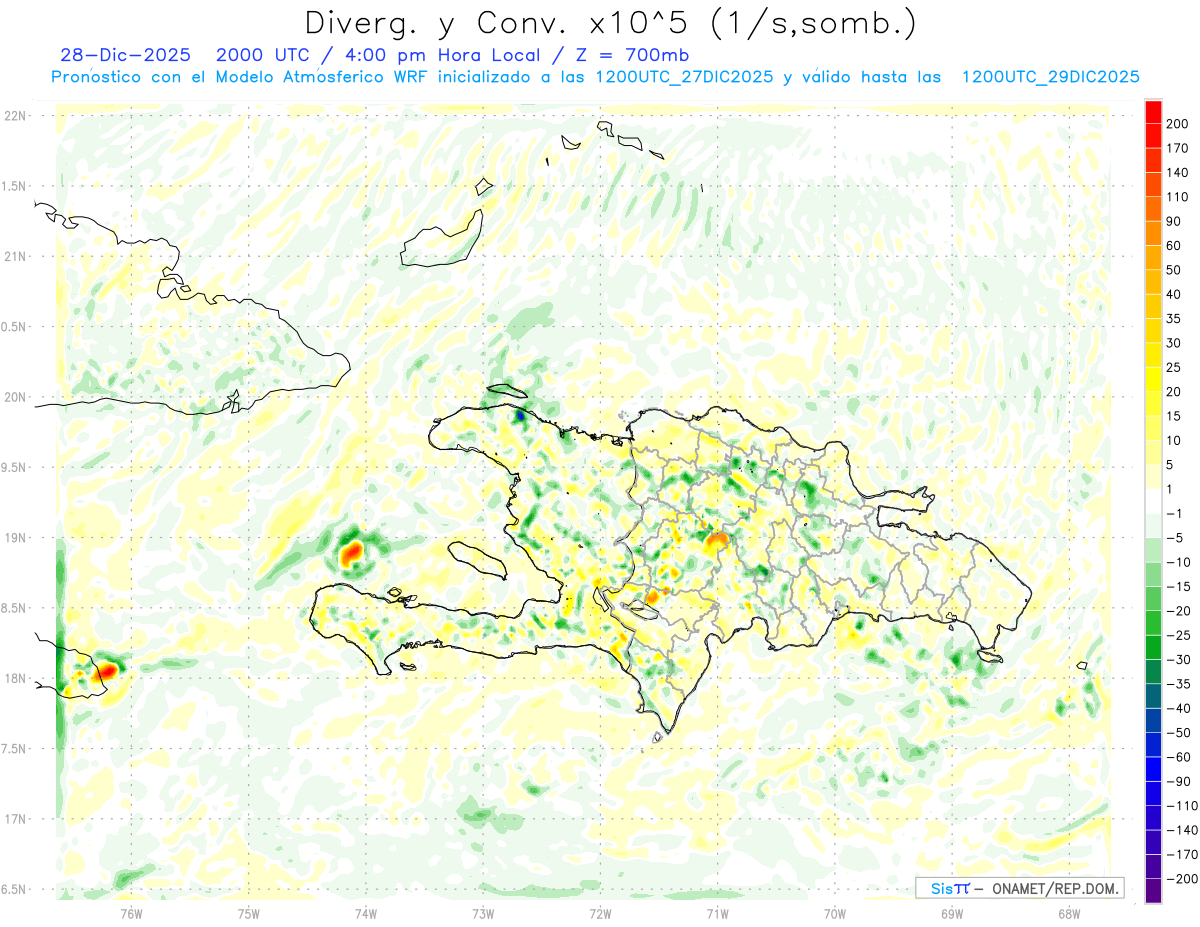Click the '-5' legend value
1200x927 pixels.
click(1175, 538)
